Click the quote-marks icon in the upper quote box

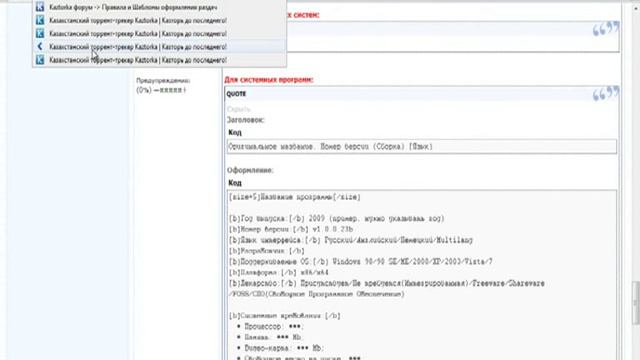606,29
